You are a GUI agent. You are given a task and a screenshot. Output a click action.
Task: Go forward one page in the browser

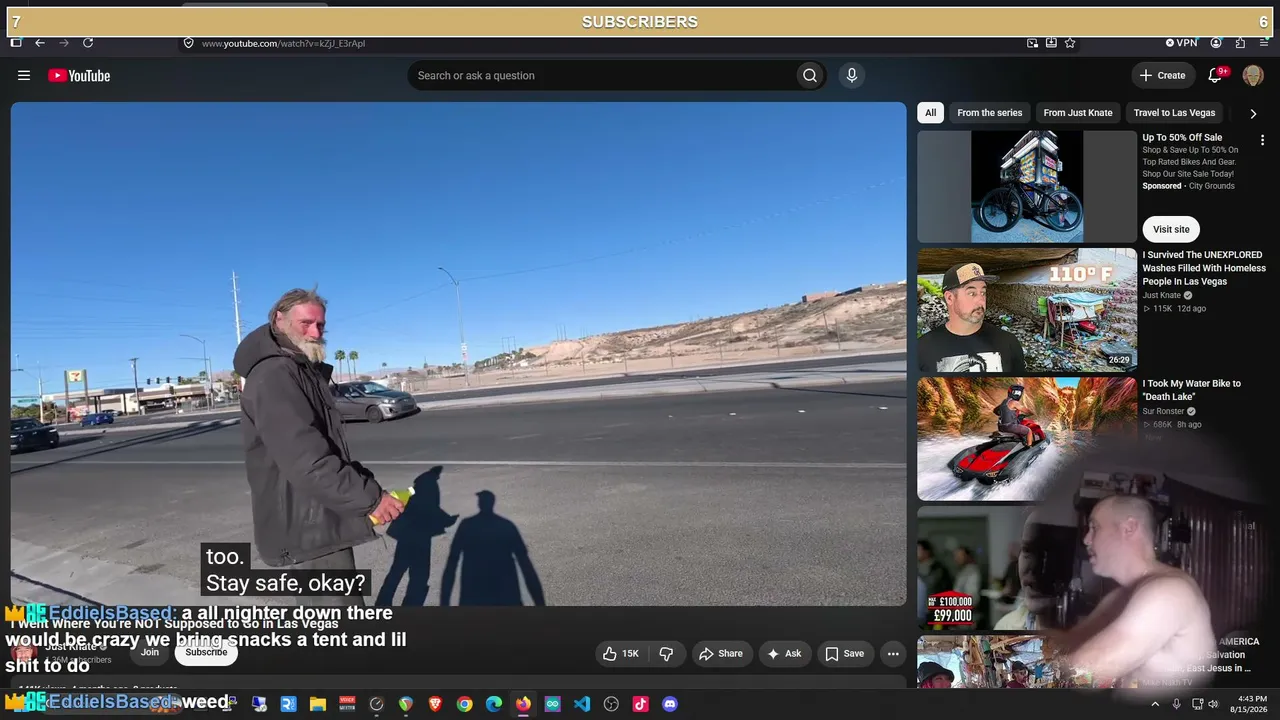(64, 43)
